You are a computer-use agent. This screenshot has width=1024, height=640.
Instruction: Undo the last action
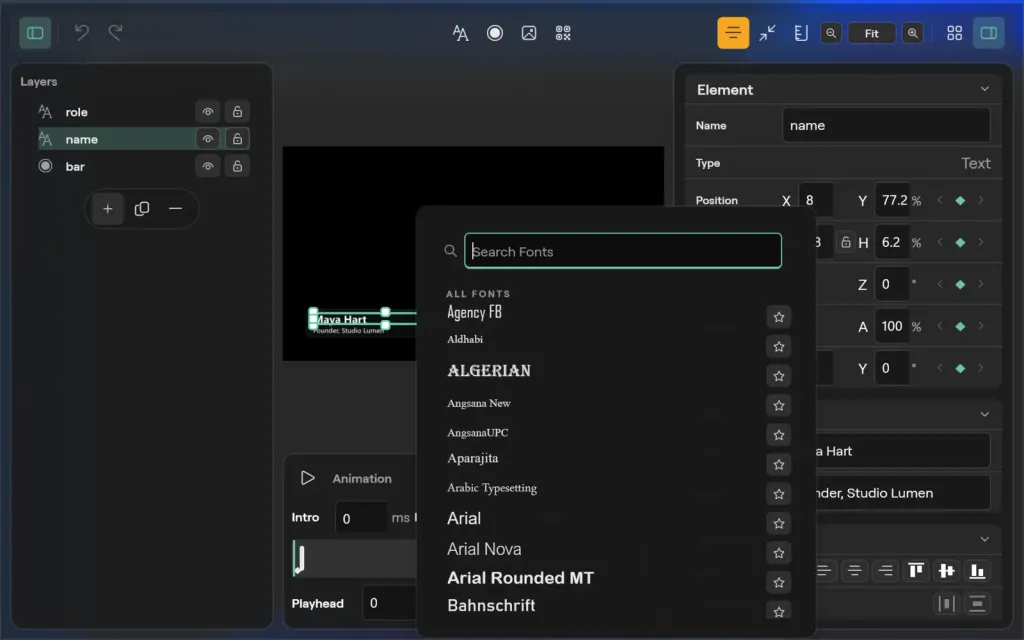(82, 33)
